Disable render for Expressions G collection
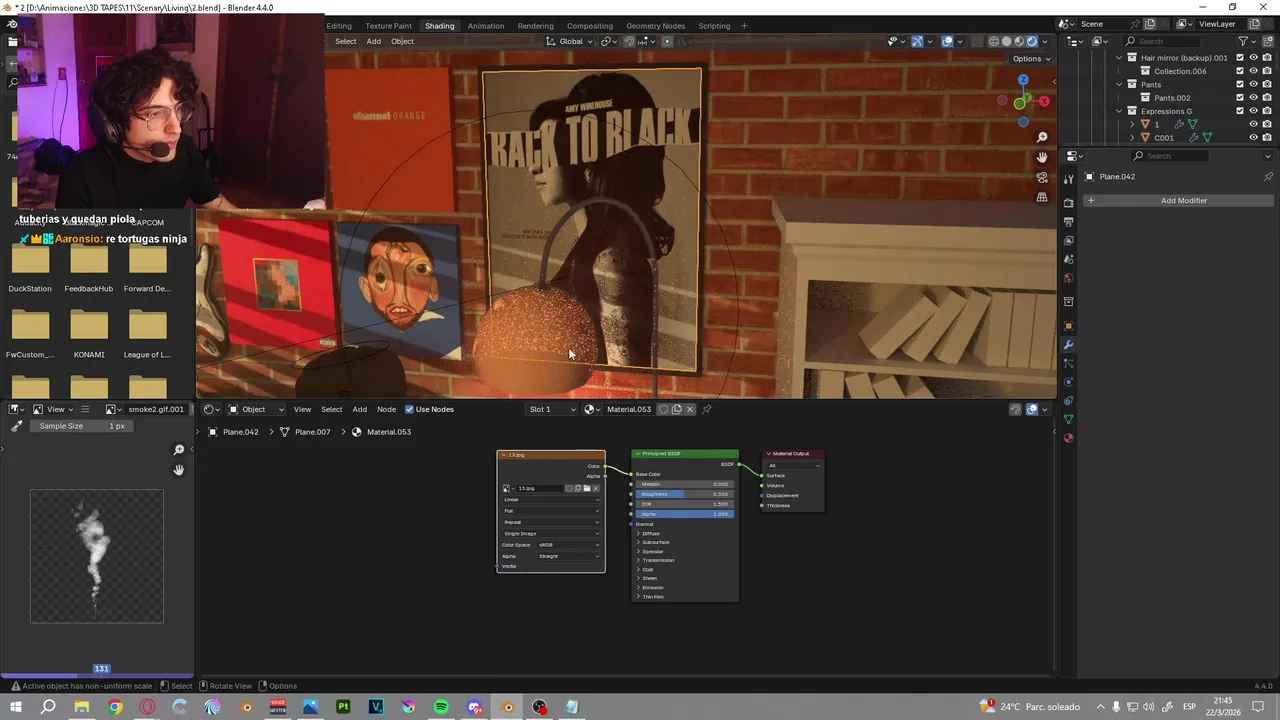 pyautogui.click(x=1266, y=111)
